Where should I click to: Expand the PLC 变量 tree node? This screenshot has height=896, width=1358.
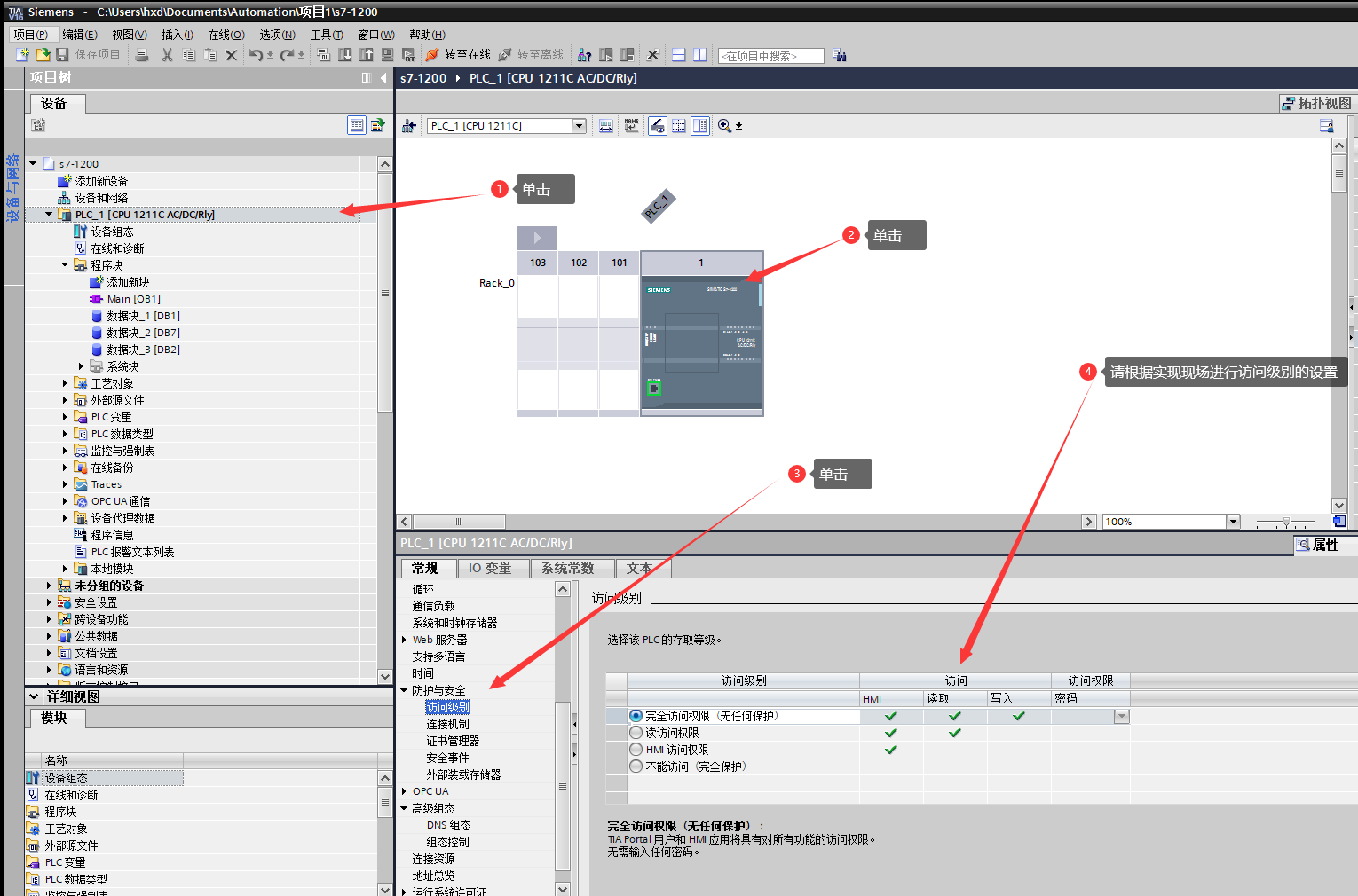pyautogui.click(x=65, y=417)
